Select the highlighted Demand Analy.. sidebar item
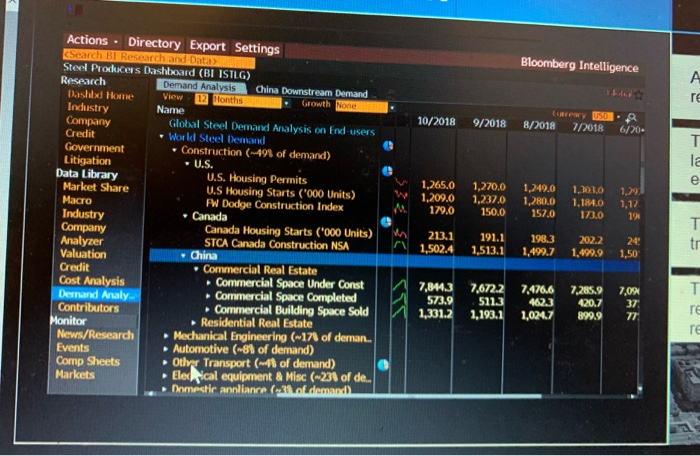 pyautogui.click(x=96, y=294)
